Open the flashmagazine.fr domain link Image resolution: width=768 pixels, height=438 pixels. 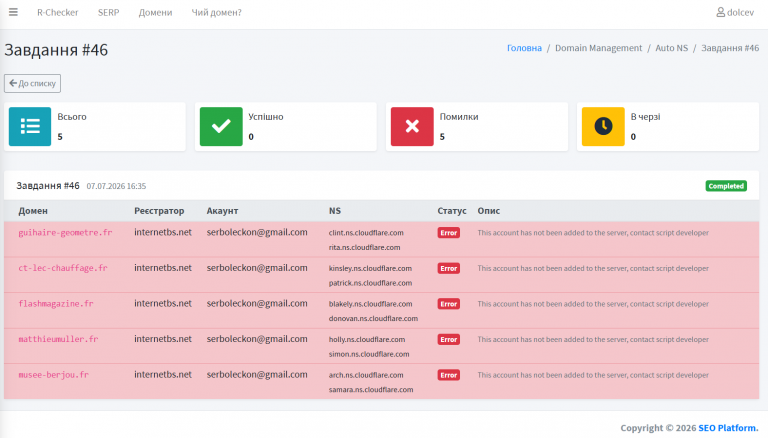pyautogui.click(x=56, y=304)
